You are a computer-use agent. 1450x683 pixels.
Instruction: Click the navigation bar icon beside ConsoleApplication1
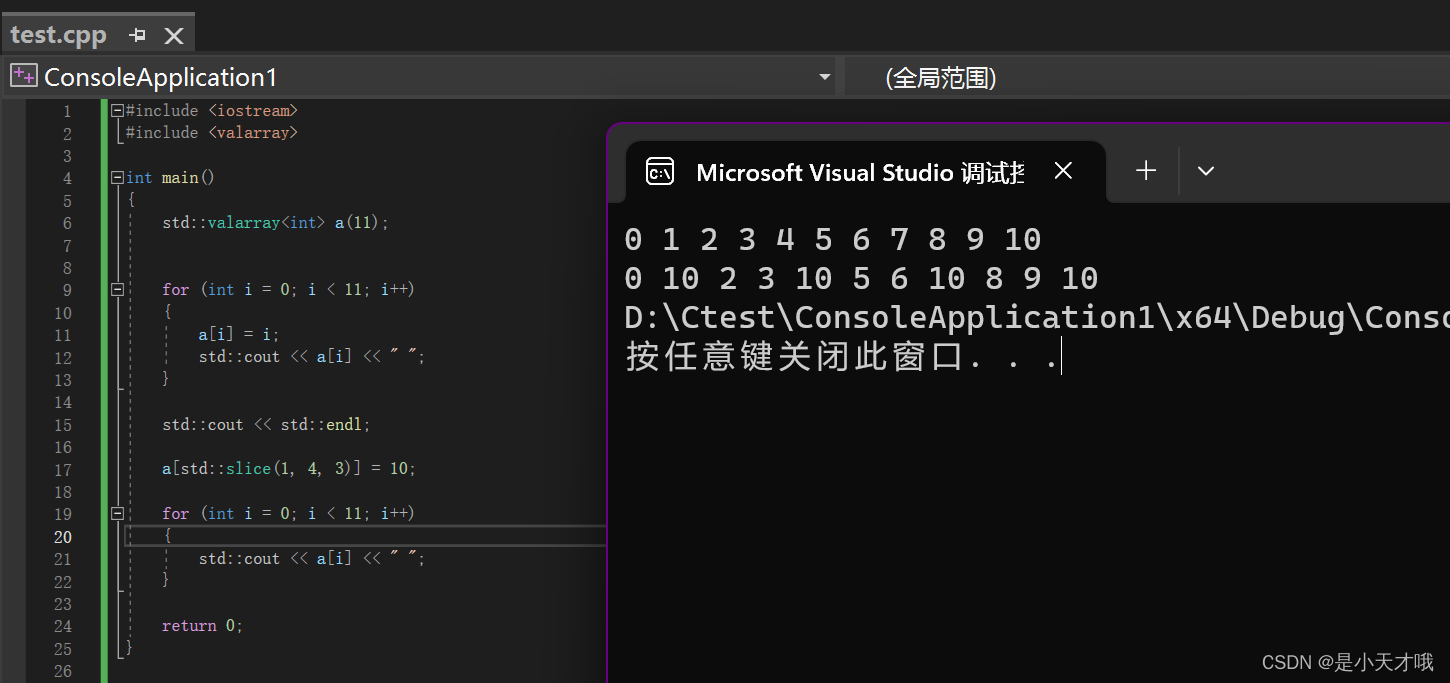[23, 74]
